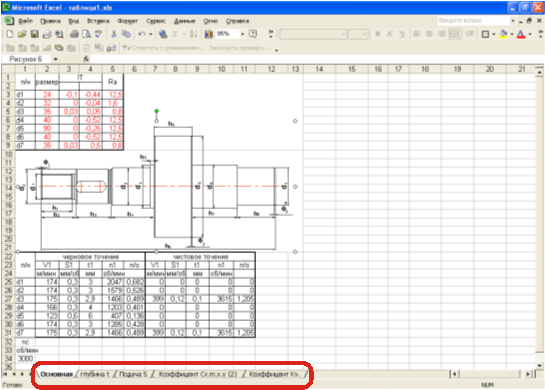Click the Введите вопрос help field
545x390 pixels.
(473, 21)
